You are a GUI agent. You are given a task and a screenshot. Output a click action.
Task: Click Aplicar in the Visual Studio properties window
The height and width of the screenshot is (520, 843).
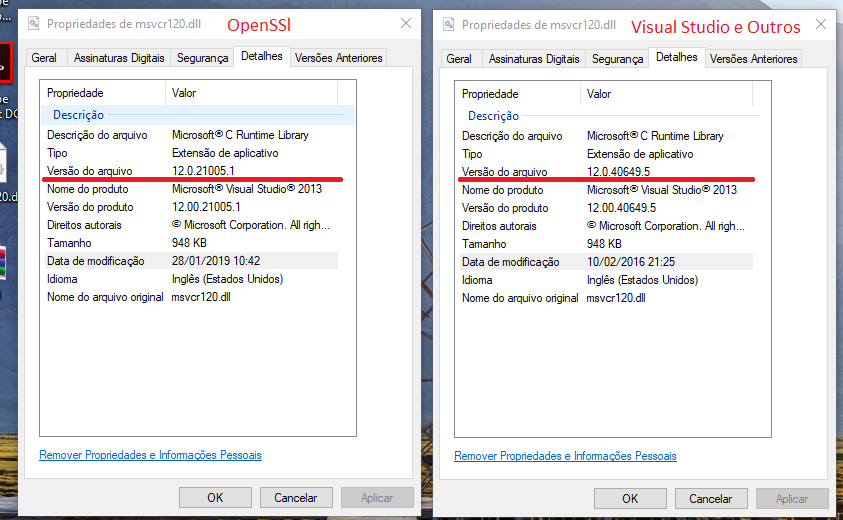click(792, 498)
